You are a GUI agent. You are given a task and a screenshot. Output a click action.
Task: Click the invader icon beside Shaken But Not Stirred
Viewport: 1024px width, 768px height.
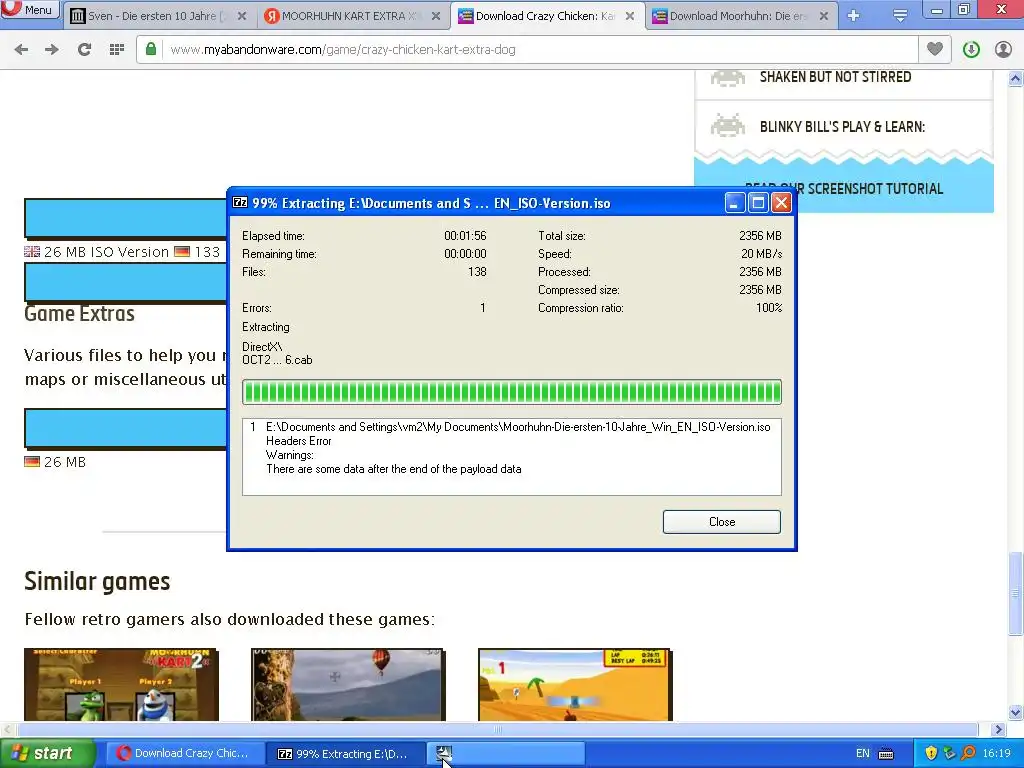click(x=728, y=78)
